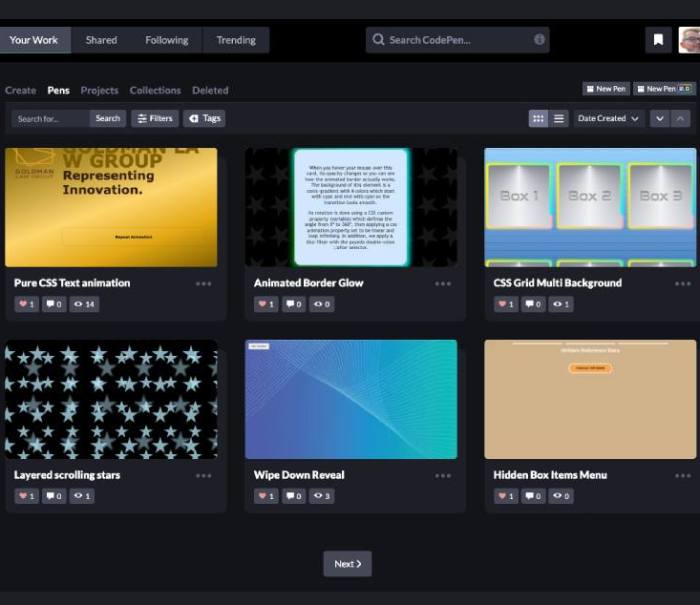Open Animated Border Glow thumbnail
This screenshot has width=700, height=605.
point(351,208)
